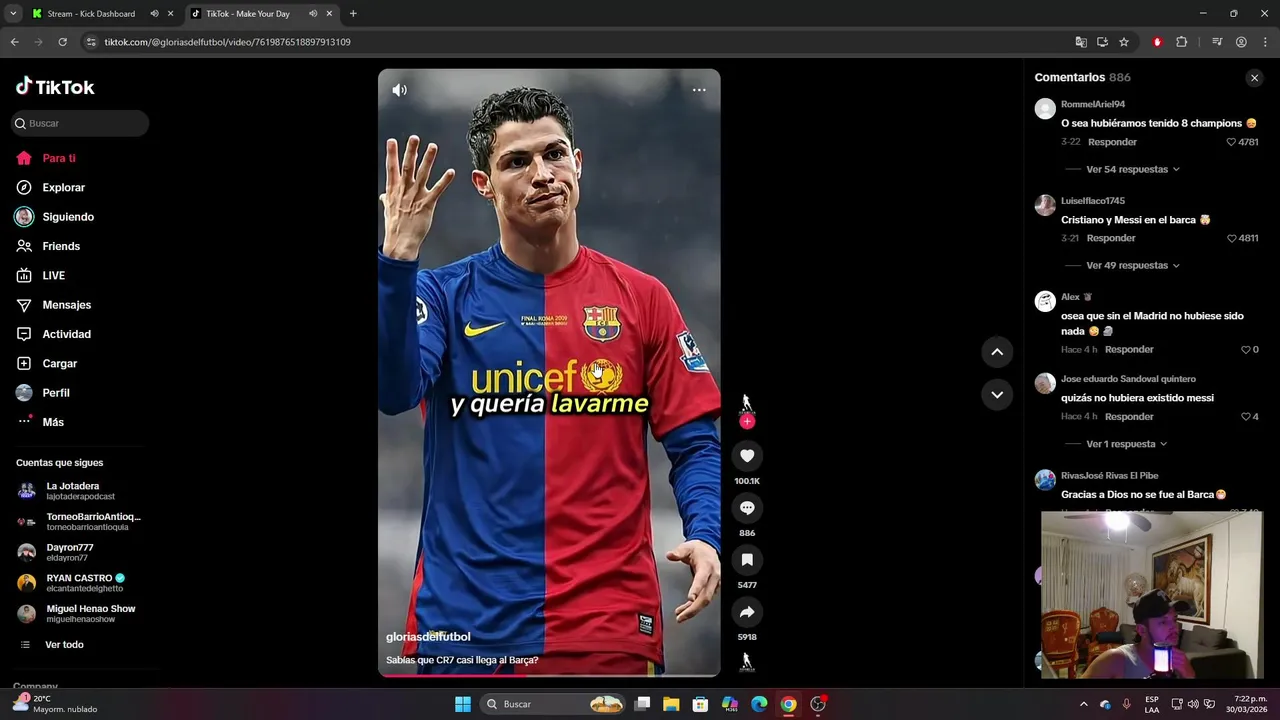Focus the Buscar search field in TikTok
The width and height of the screenshot is (1280, 720).
[x=80, y=123]
